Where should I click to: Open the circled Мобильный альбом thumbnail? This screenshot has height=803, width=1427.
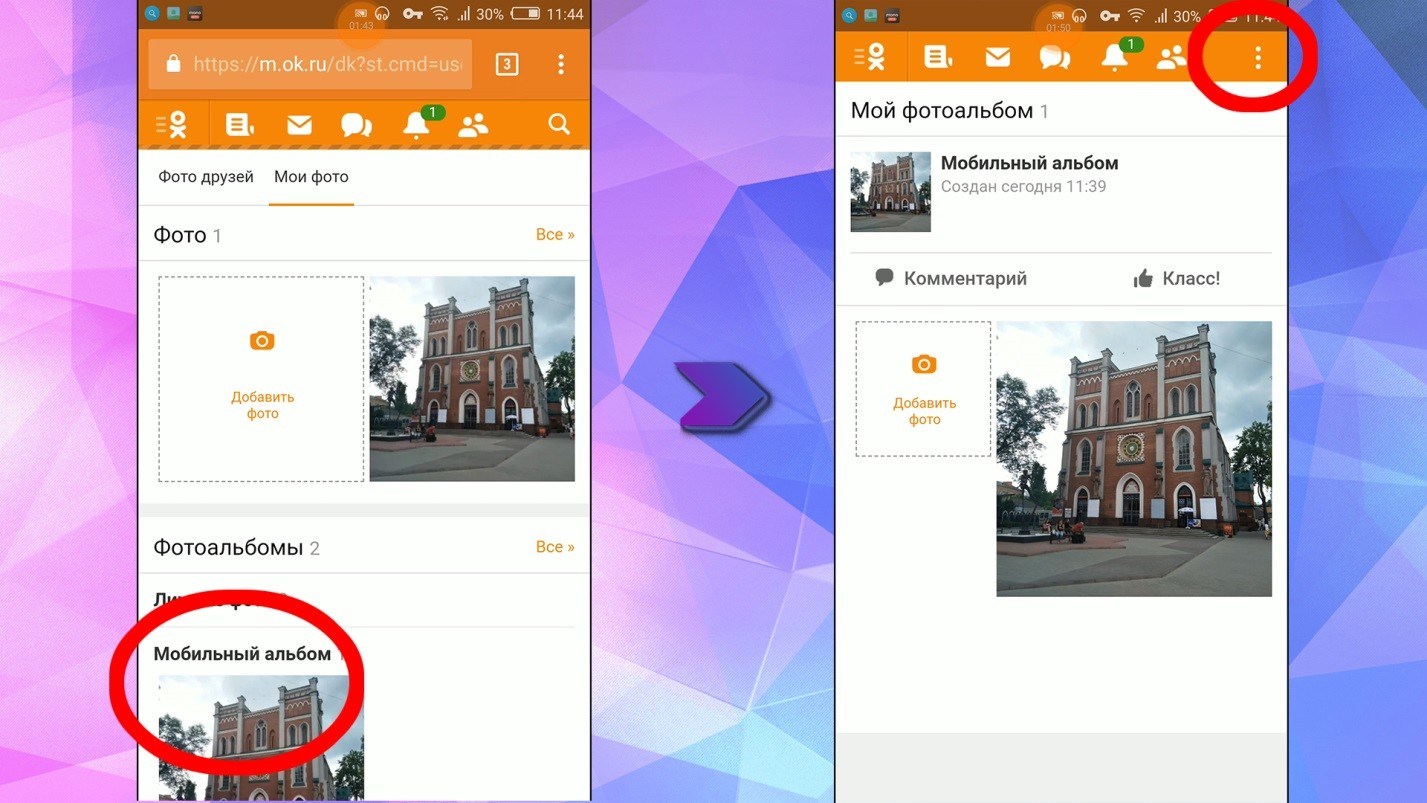260,735
